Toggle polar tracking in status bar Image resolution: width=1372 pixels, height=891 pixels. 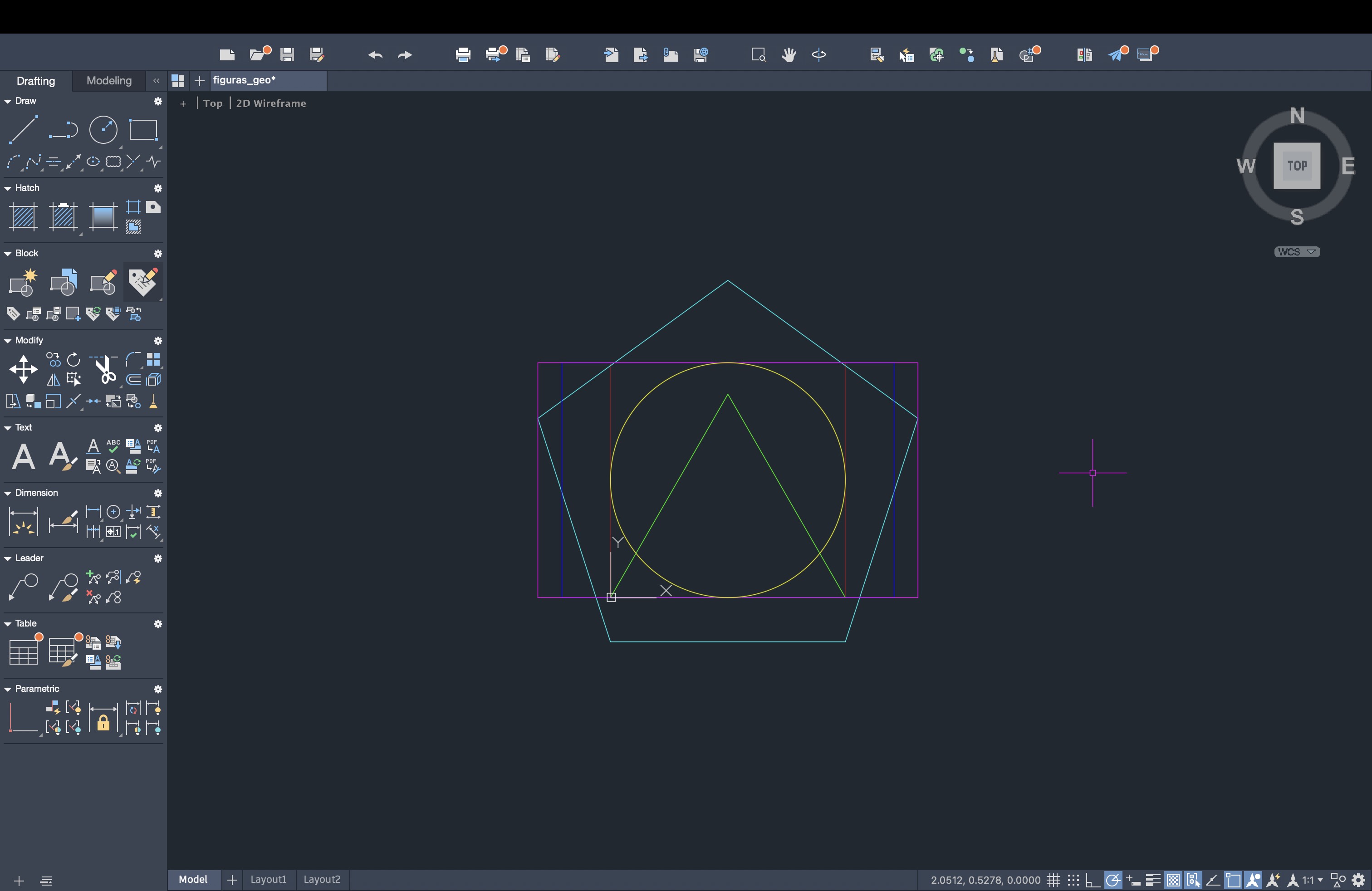coord(1112,880)
